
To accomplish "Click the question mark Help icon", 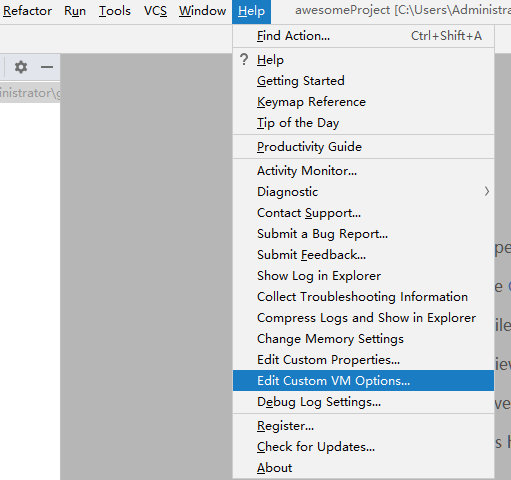I will (244, 60).
